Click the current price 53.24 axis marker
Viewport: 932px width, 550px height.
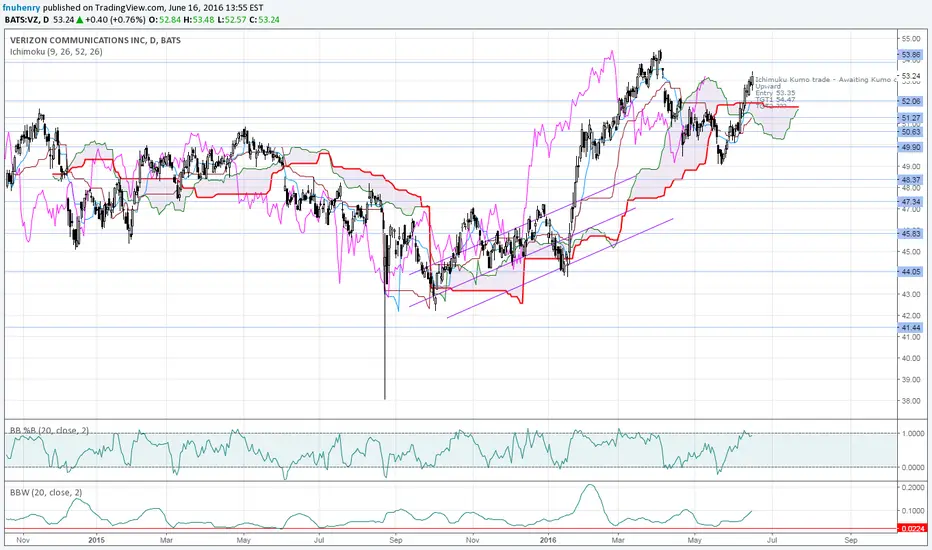pos(911,76)
